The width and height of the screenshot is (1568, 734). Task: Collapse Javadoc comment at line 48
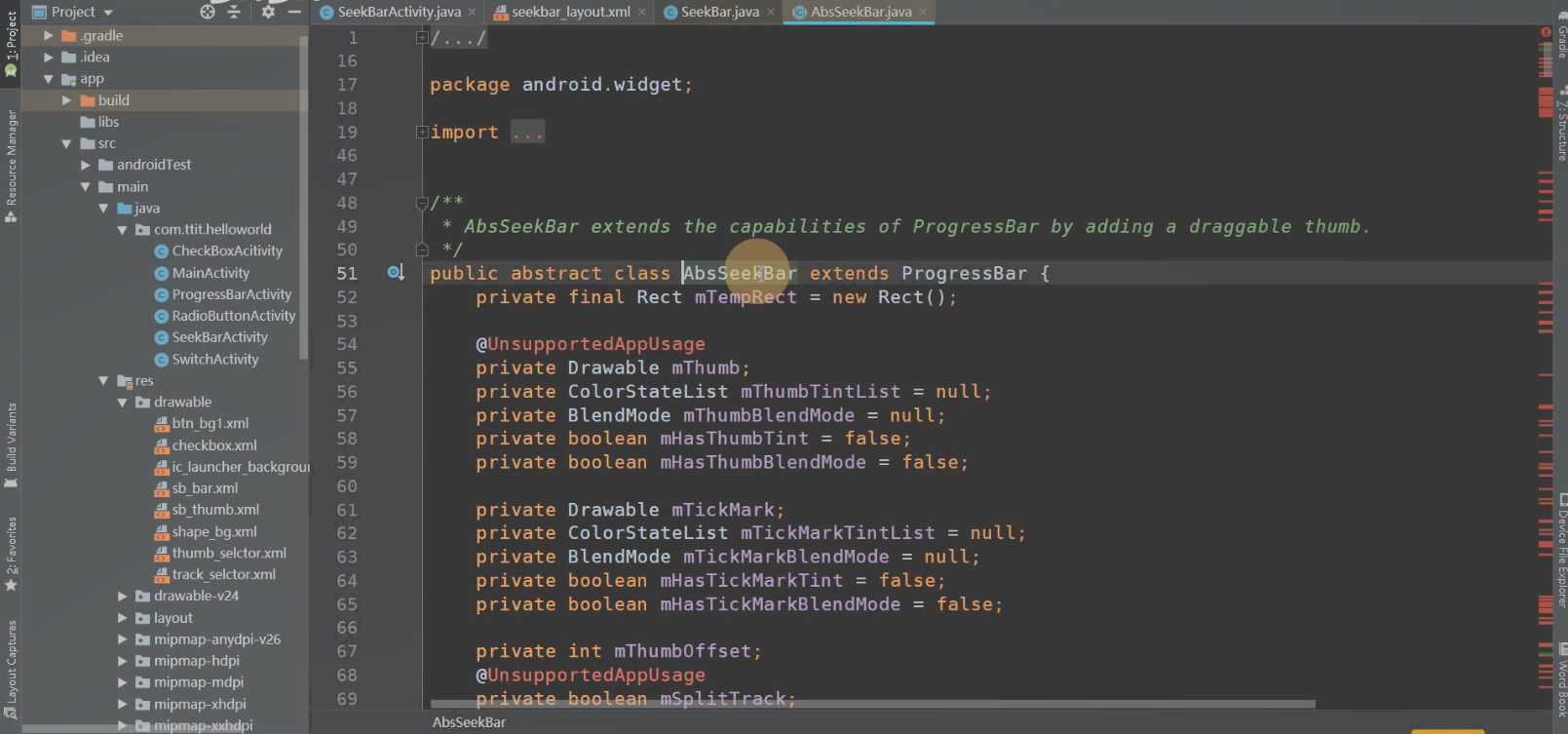[x=422, y=203]
